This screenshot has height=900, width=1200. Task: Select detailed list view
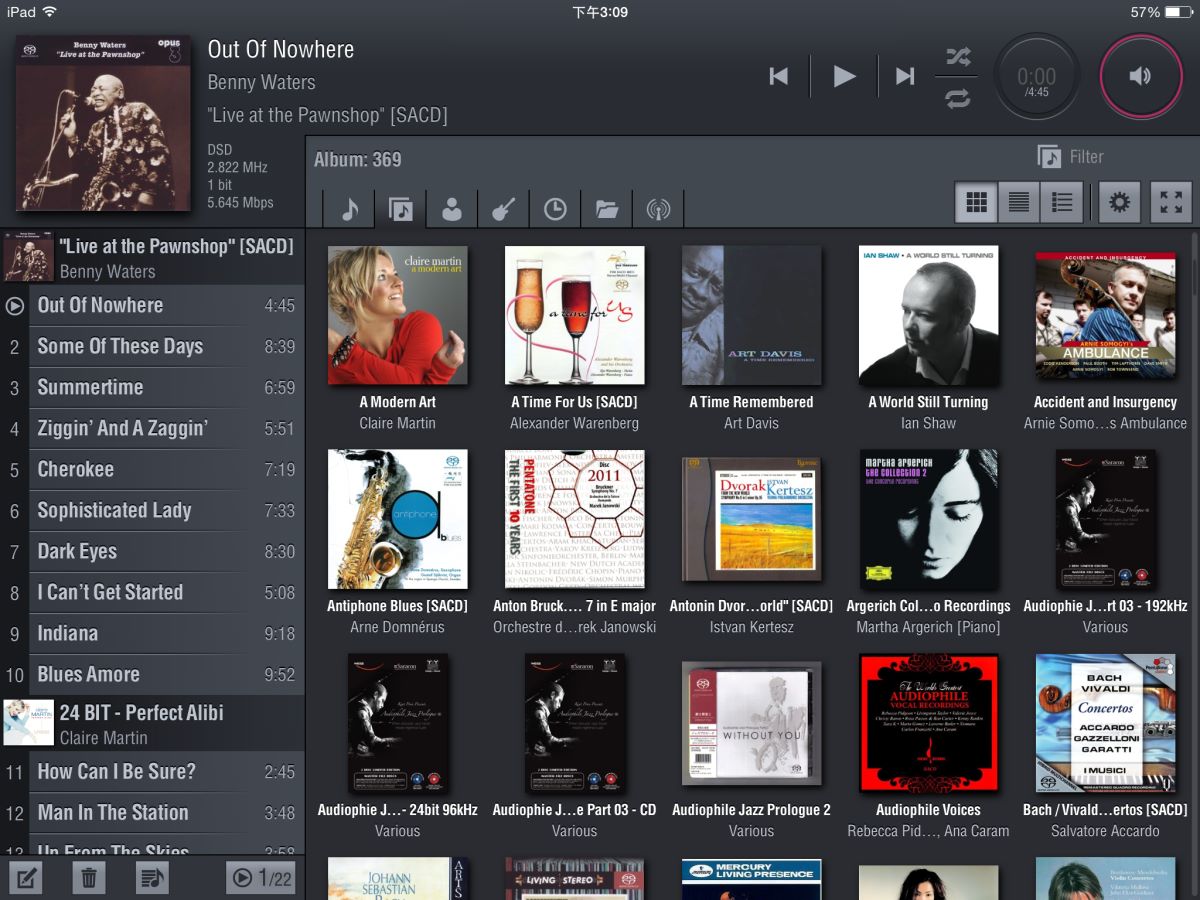click(1061, 203)
